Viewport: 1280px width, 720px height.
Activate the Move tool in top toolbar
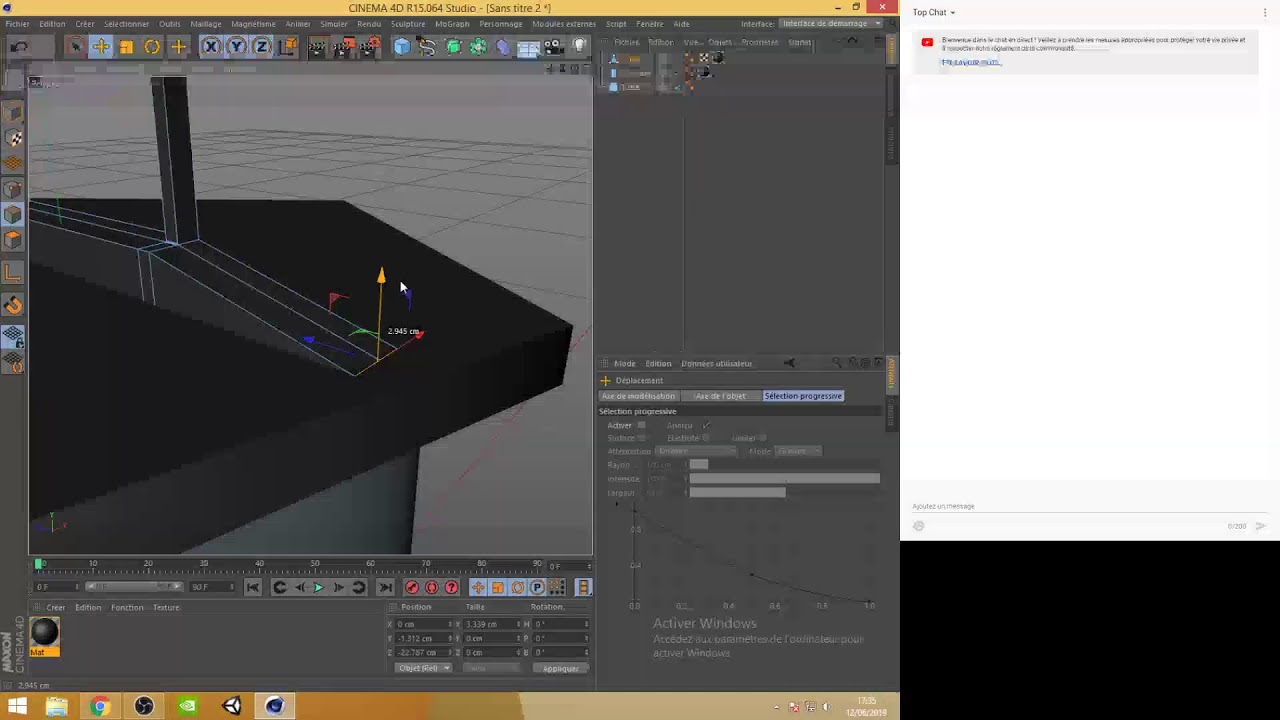(101, 46)
